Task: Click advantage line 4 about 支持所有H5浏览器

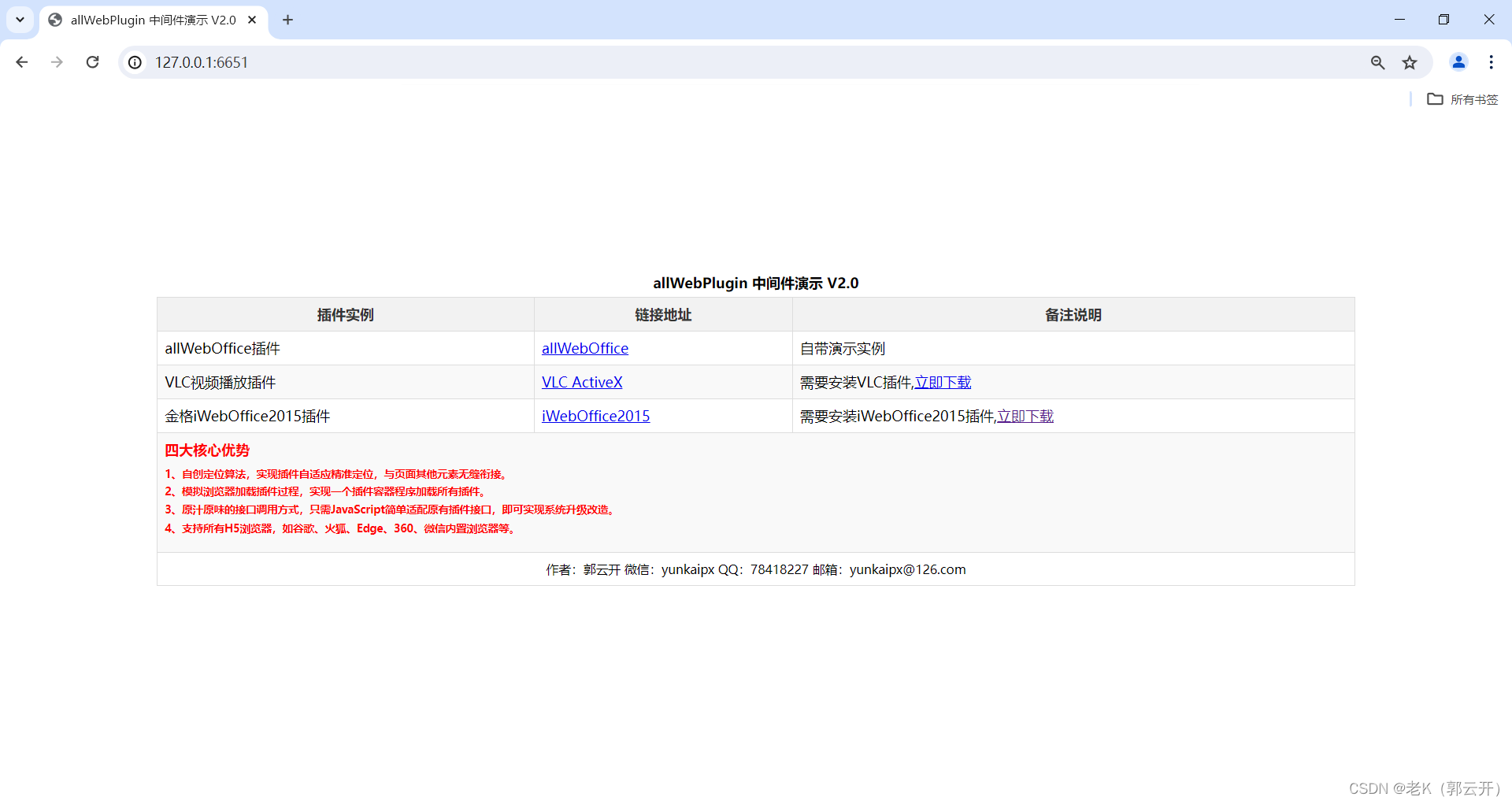Action: [342, 528]
